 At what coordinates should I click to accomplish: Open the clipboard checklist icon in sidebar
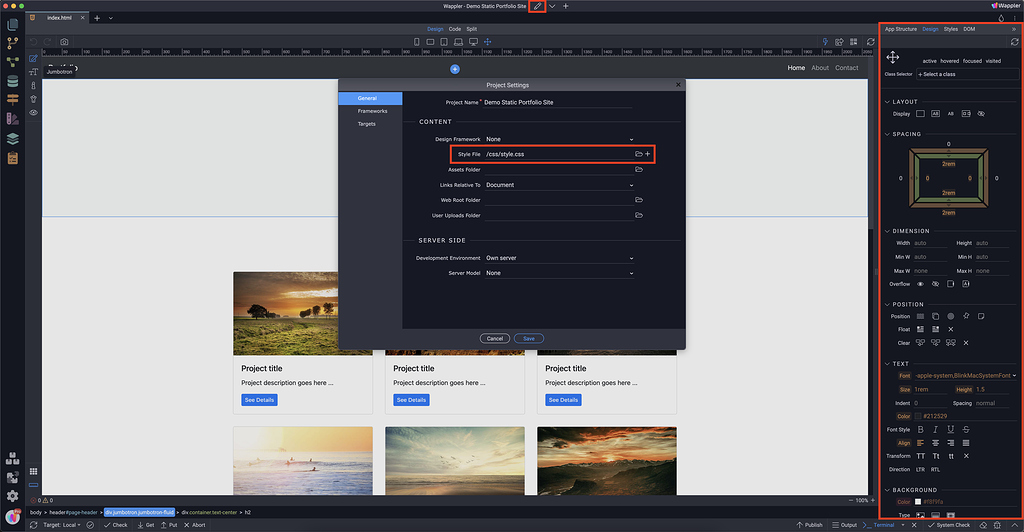[12, 158]
